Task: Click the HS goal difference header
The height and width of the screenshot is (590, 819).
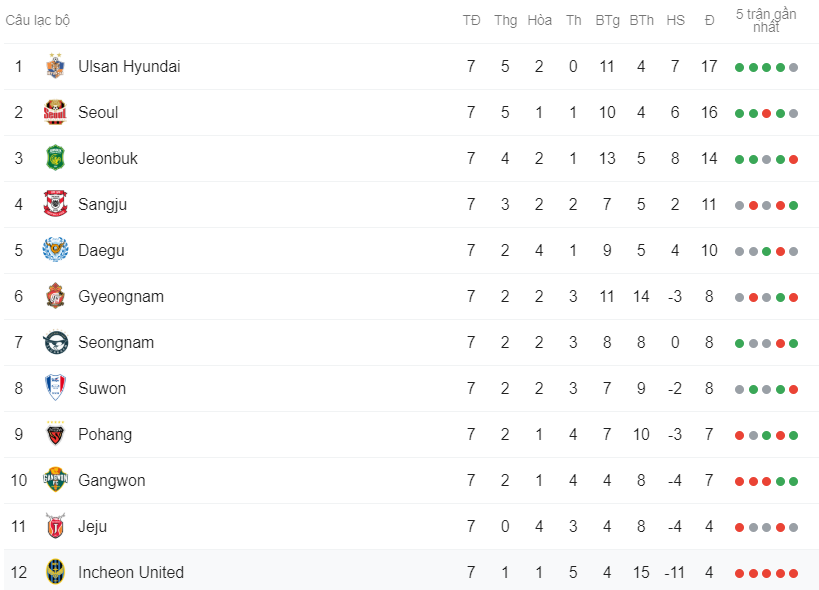Action: pyautogui.click(x=675, y=20)
